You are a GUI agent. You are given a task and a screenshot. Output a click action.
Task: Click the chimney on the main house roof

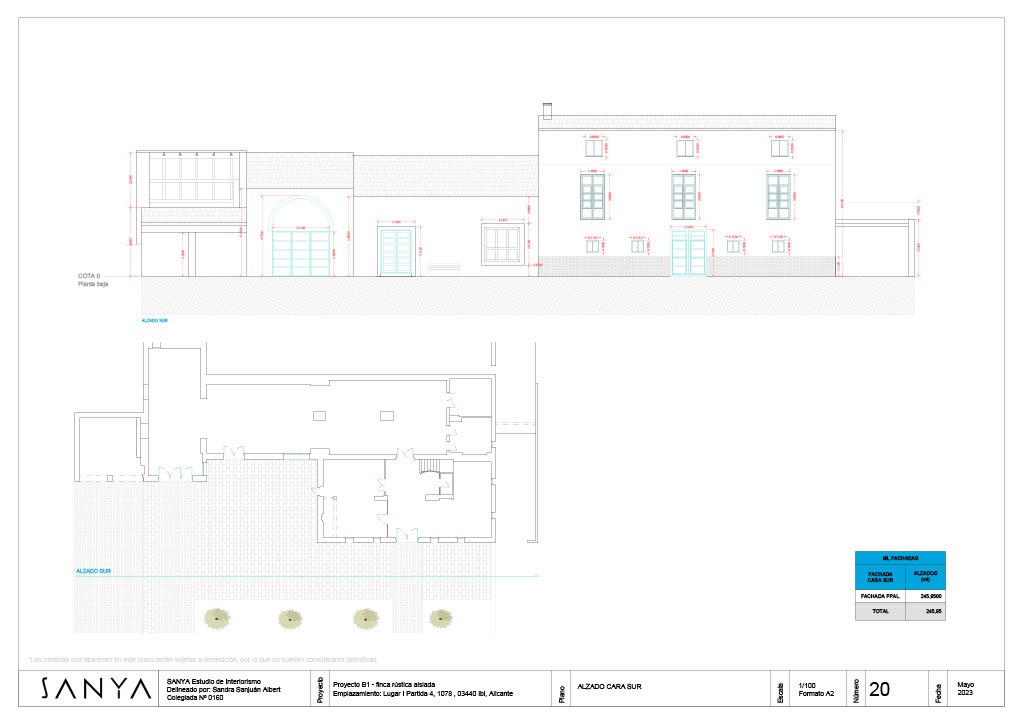tap(546, 109)
